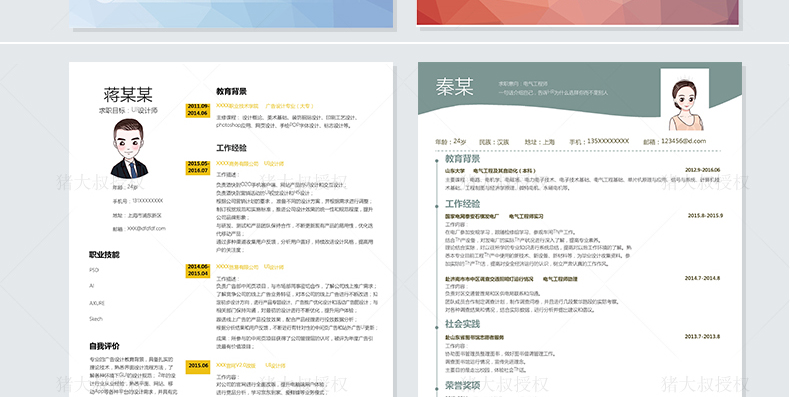Click 民族: 汉族 in 秦某 resume
The height and width of the screenshot is (397, 790).
coord(494,142)
